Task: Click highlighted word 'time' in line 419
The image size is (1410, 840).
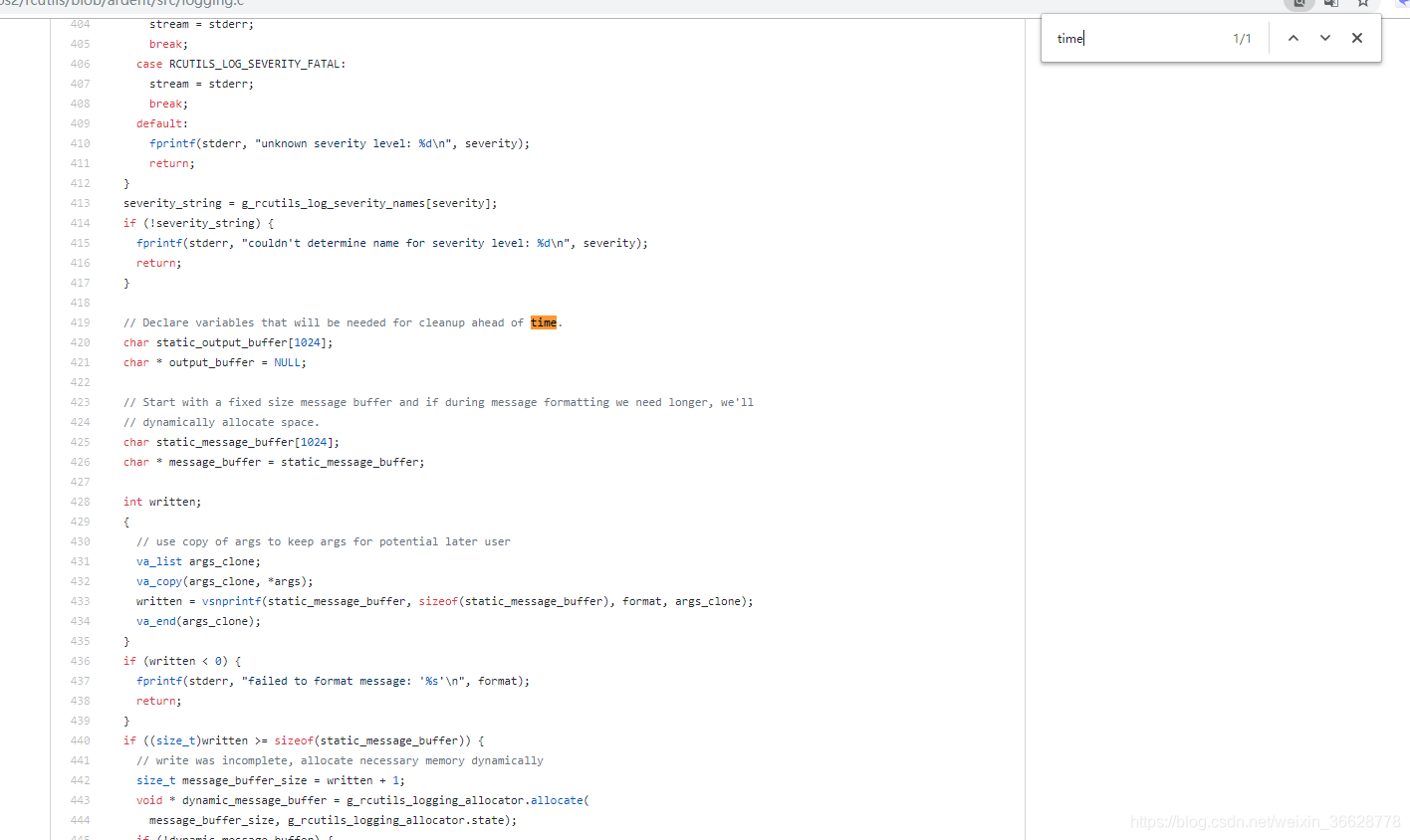Action: click(544, 322)
